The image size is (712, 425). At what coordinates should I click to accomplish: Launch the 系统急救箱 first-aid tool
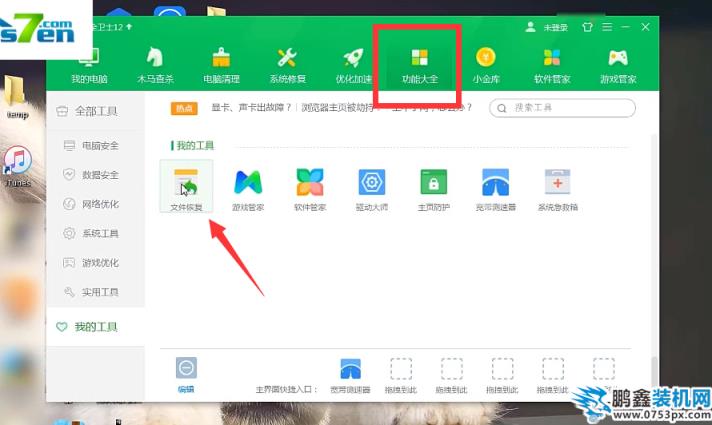pos(558,189)
